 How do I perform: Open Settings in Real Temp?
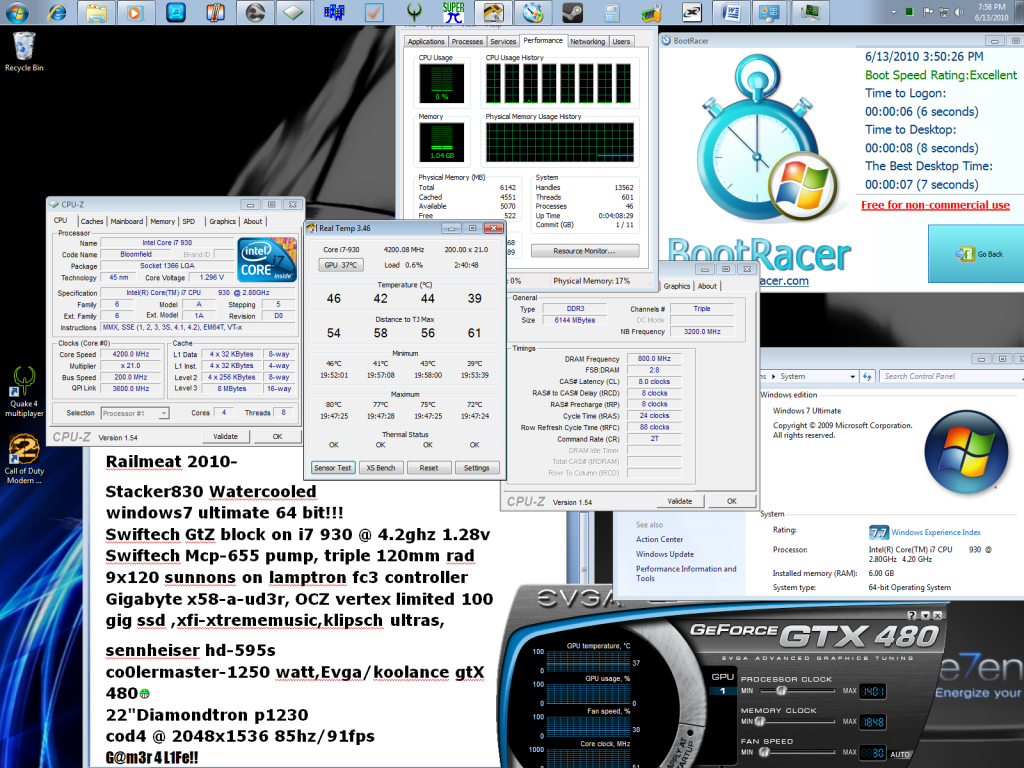[476, 468]
